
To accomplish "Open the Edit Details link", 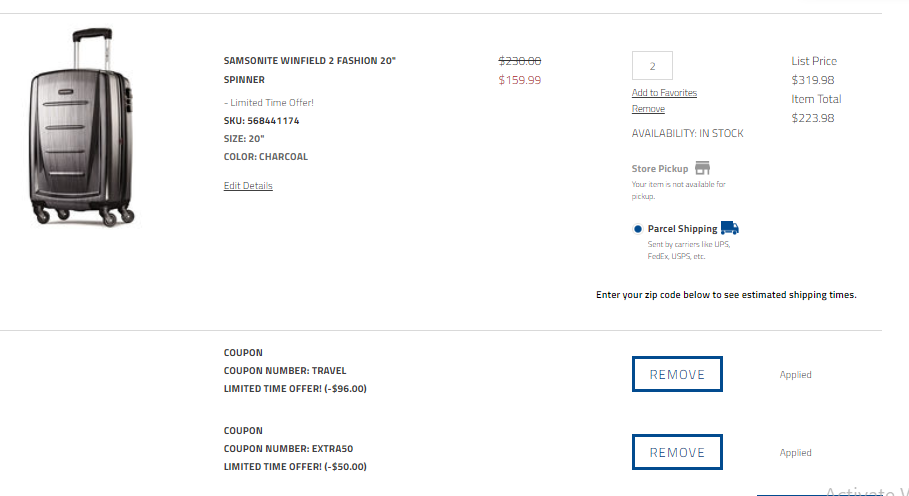I will 248,186.
